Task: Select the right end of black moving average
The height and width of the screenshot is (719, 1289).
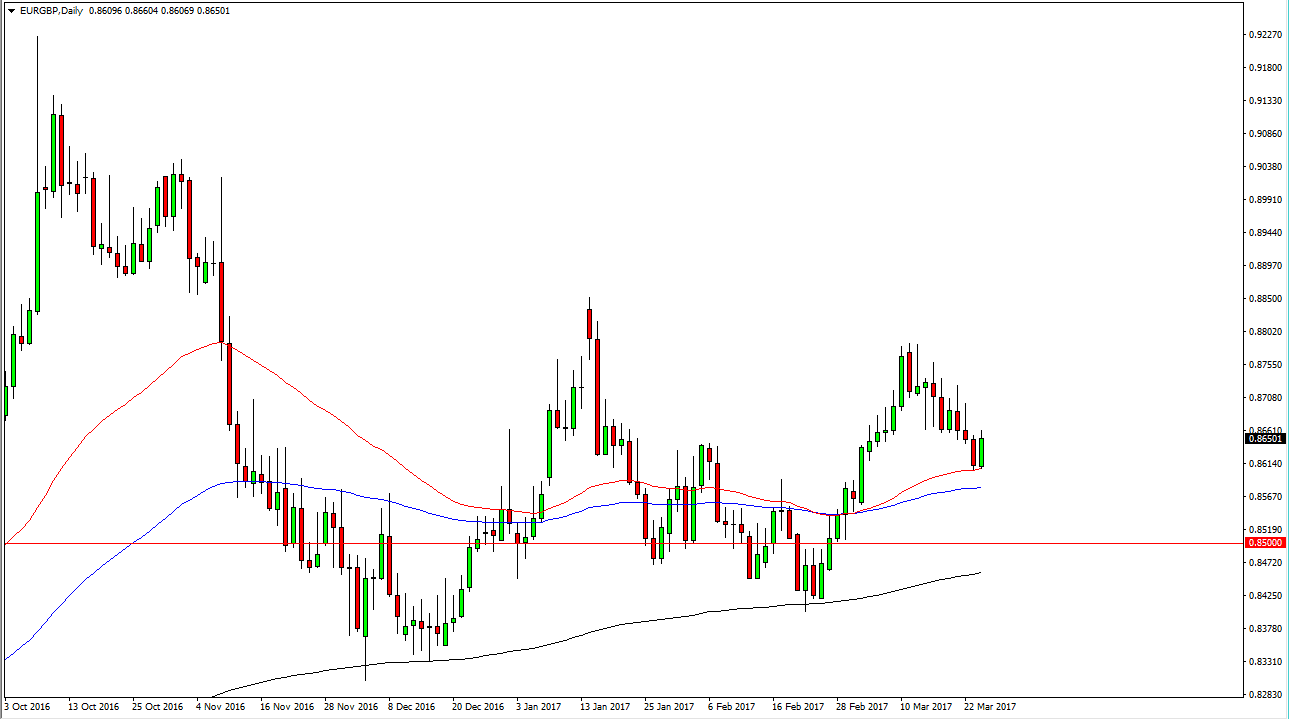Action: pyautogui.click(x=979, y=572)
